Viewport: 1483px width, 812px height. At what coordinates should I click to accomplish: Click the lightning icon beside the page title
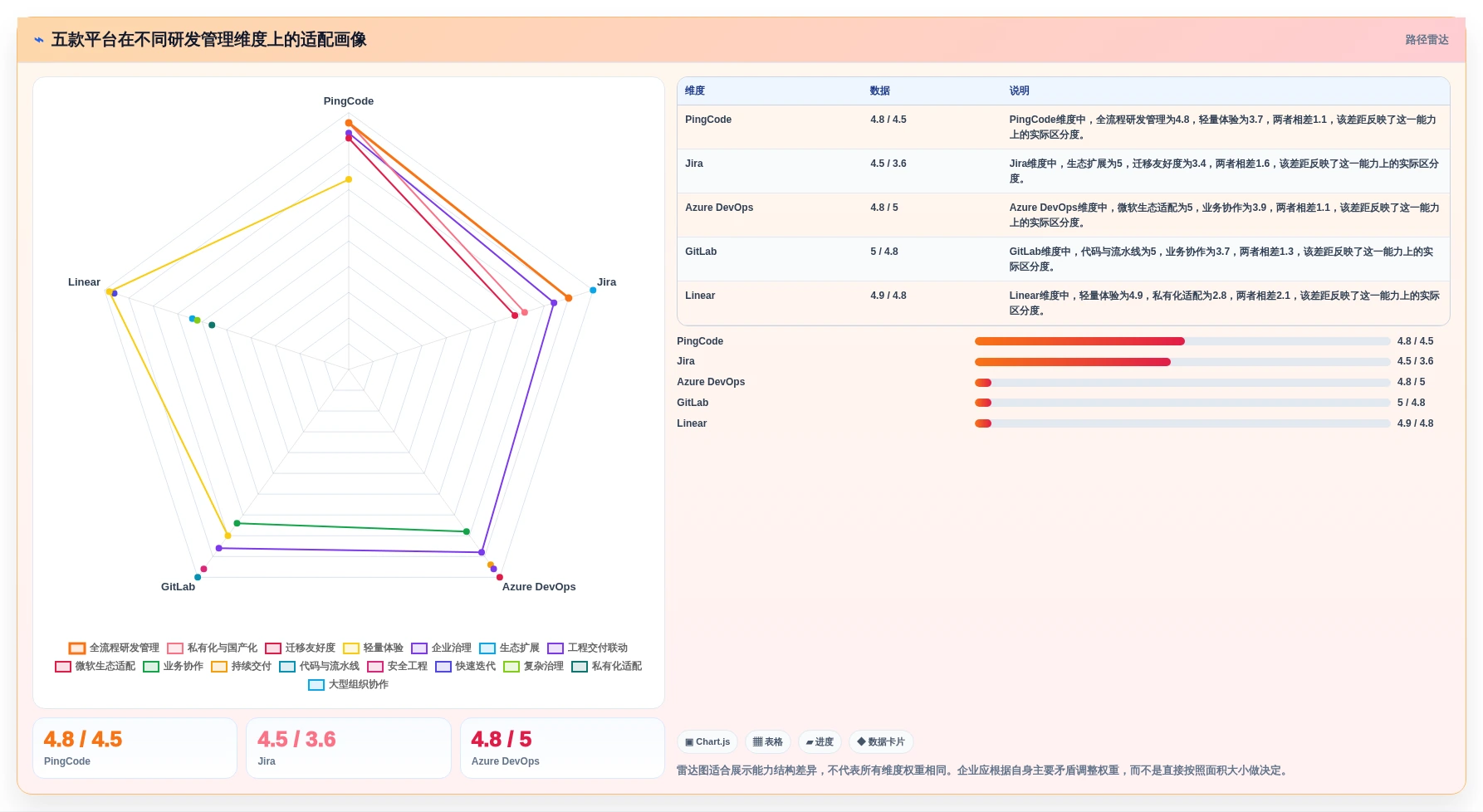coord(39,40)
